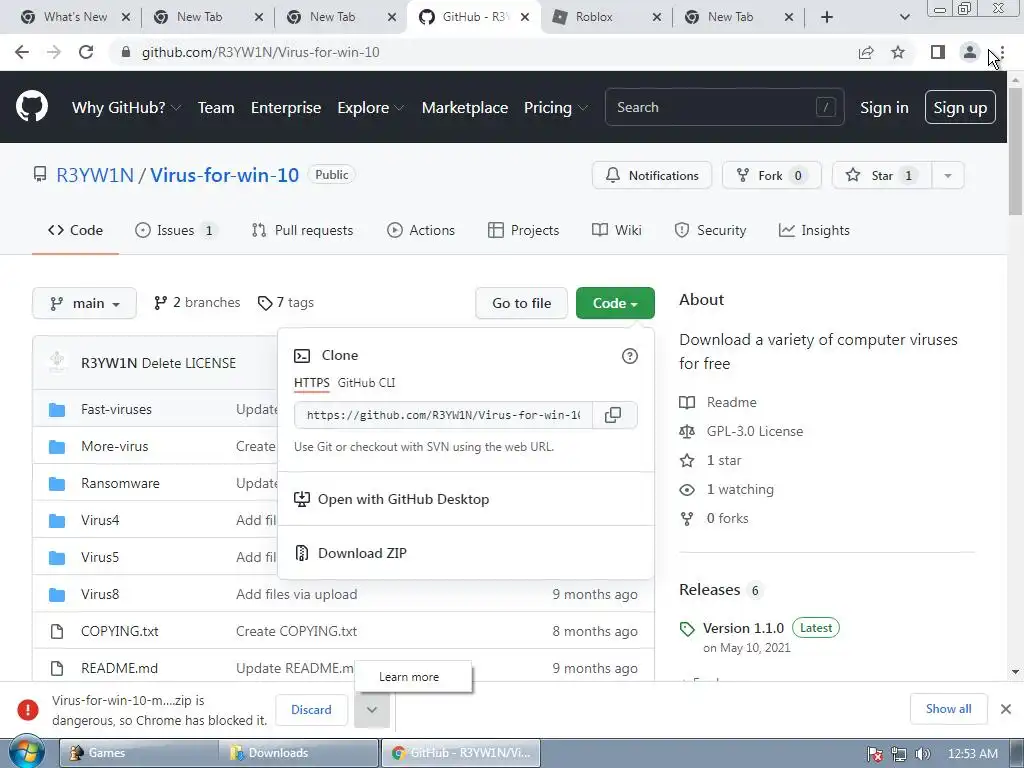Click the share page icon in address bar
The width and height of the screenshot is (1024, 768).
[x=866, y=52]
